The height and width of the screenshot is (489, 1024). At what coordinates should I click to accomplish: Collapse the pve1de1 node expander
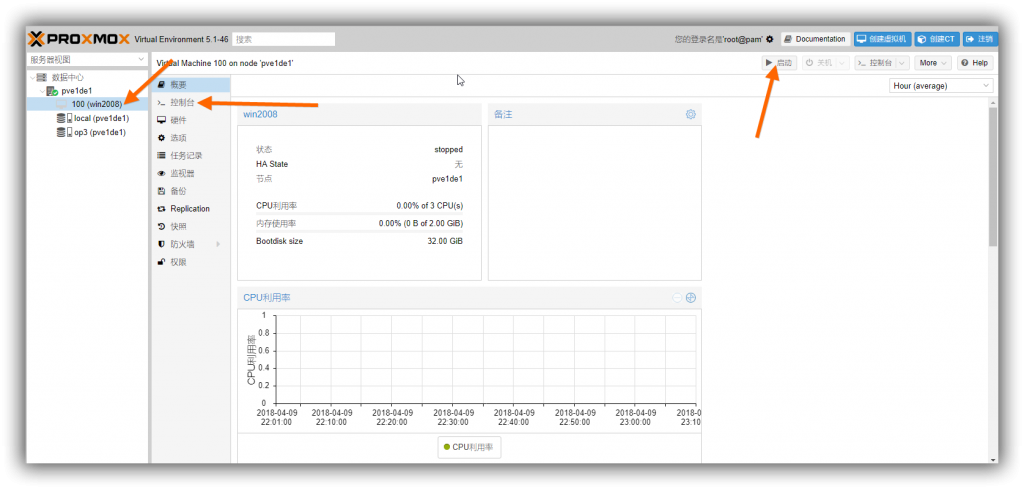coord(42,91)
